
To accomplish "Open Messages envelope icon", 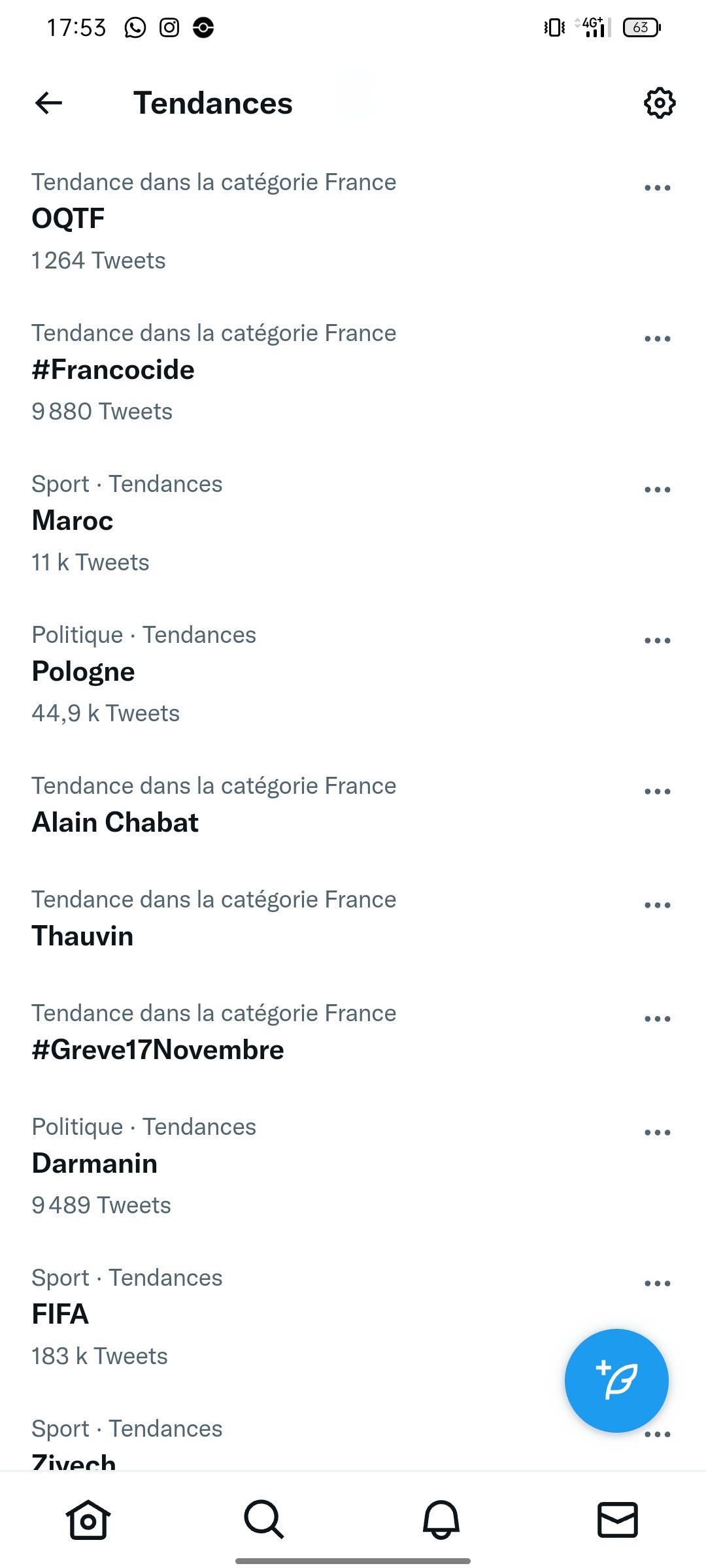I will pyautogui.click(x=618, y=1520).
